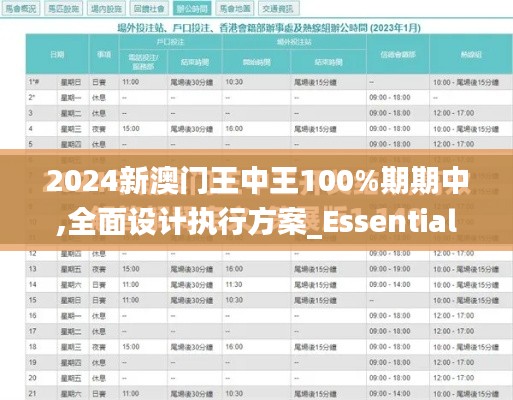Click the overlay banner text 2024新澳门王中王100%期期中
The width and height of the screenshot is (513, 400).
[257, 182]
